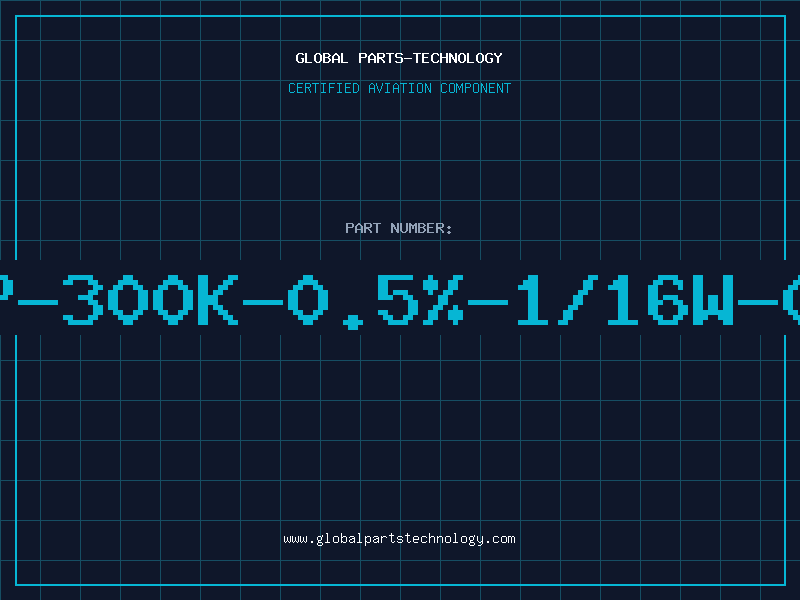
Task: Open the www.globalpartstechnology.com link
Action: [399, 539]
